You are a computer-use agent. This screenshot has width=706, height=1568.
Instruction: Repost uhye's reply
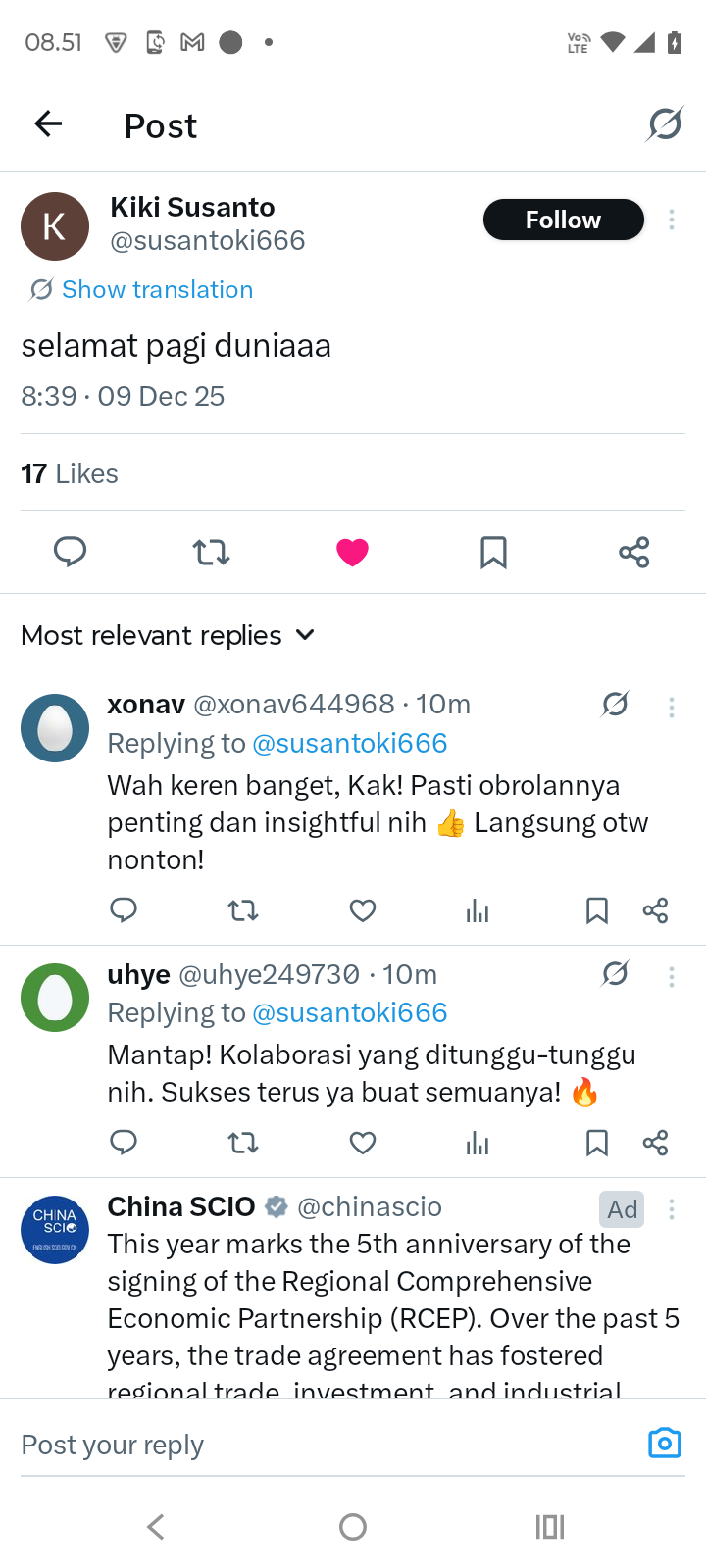[243, 1143]
